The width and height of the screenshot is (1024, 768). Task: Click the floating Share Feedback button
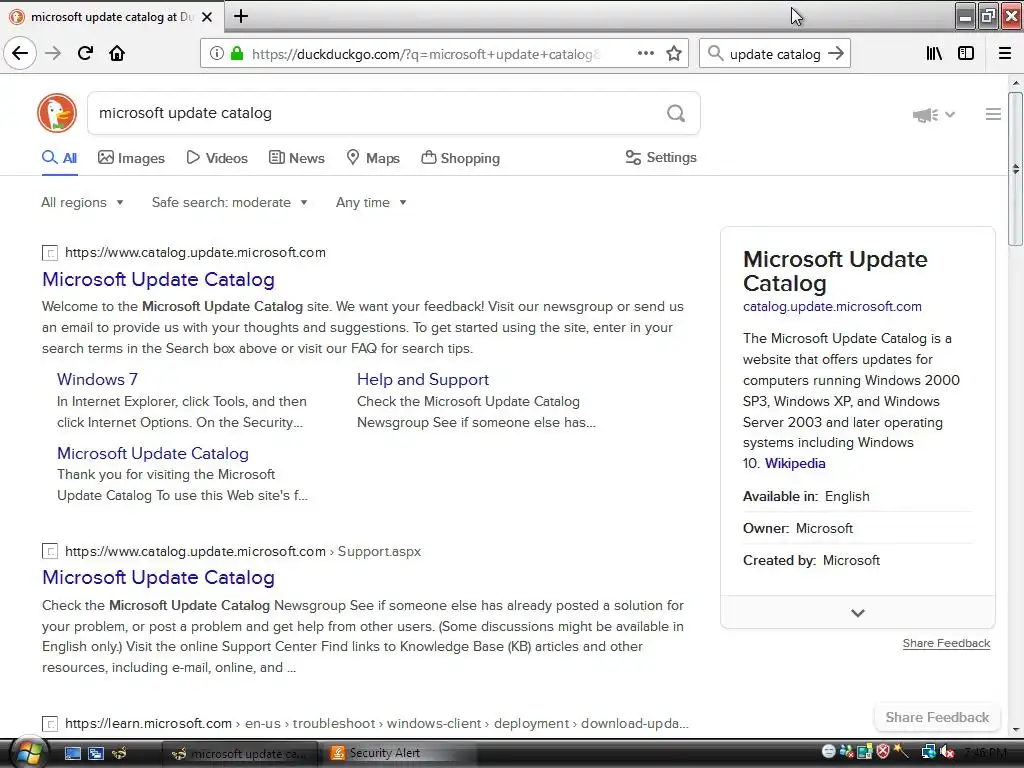click(x=937, y=717)
